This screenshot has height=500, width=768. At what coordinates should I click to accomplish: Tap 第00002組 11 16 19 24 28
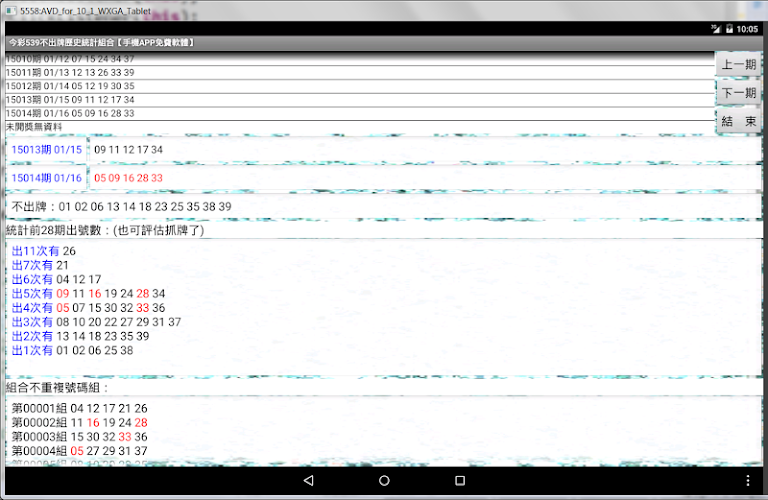point(79,423)
